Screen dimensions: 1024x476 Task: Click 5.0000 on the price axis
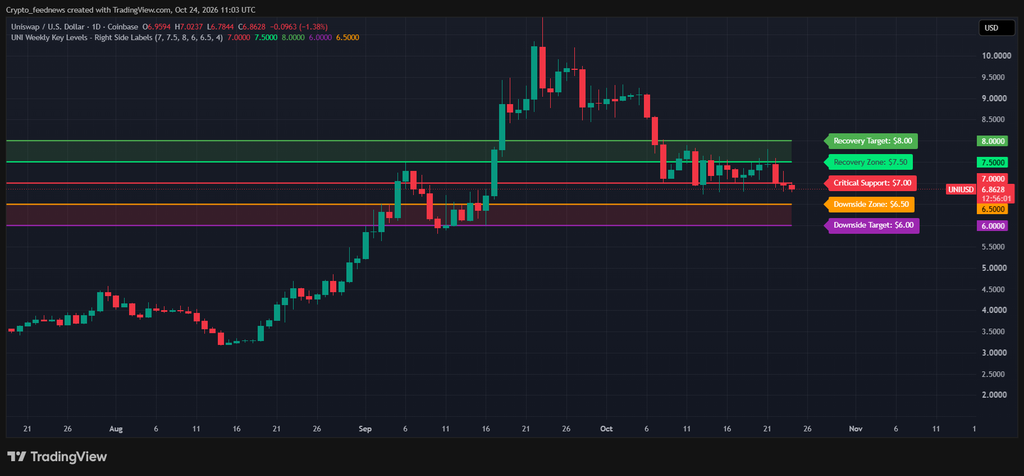point(993,268)
